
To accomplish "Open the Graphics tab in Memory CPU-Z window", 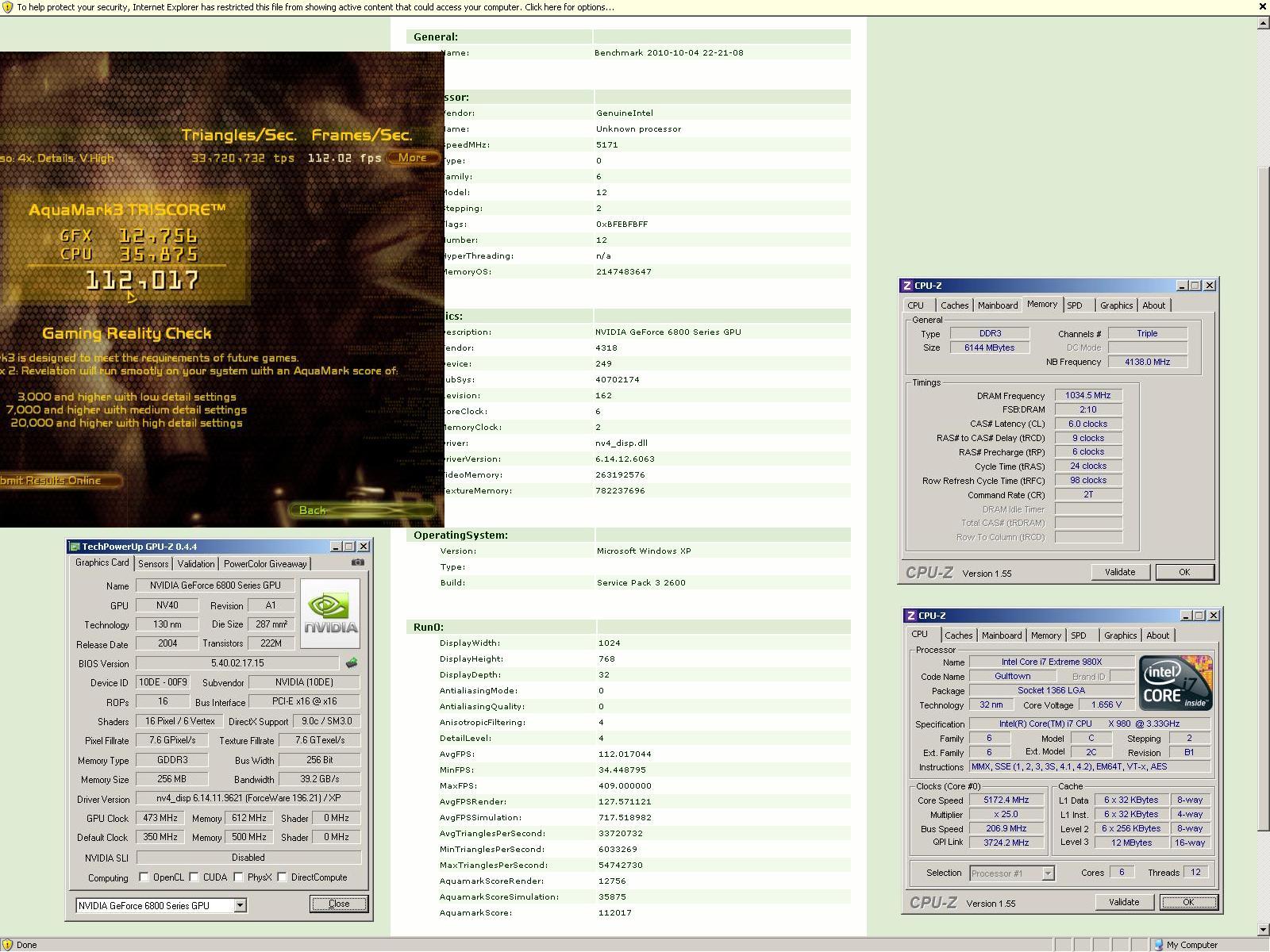I will 1116,305.
